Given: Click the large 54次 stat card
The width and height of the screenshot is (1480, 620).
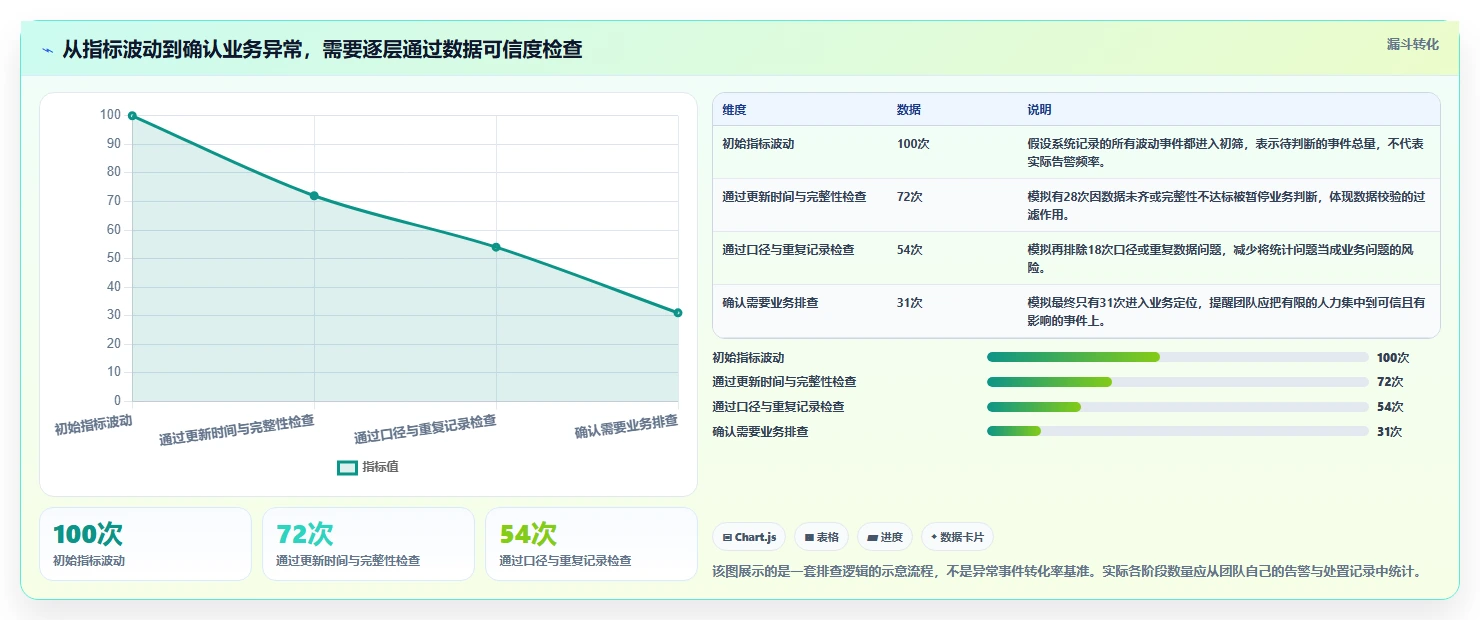Looking at the screenshot, I should pos(591,544).
